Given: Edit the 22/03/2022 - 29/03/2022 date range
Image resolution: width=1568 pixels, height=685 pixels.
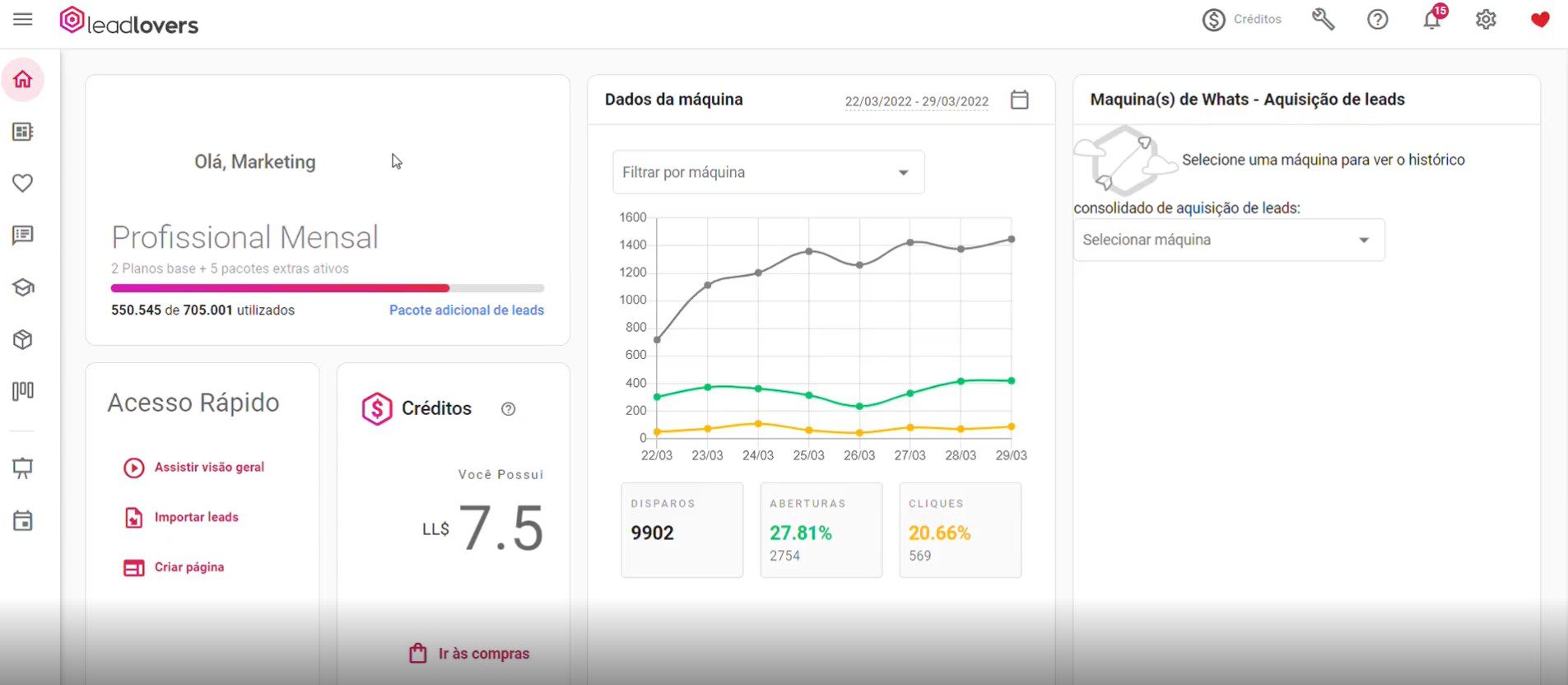Looking at the screenshot, I should coord(917,101).
